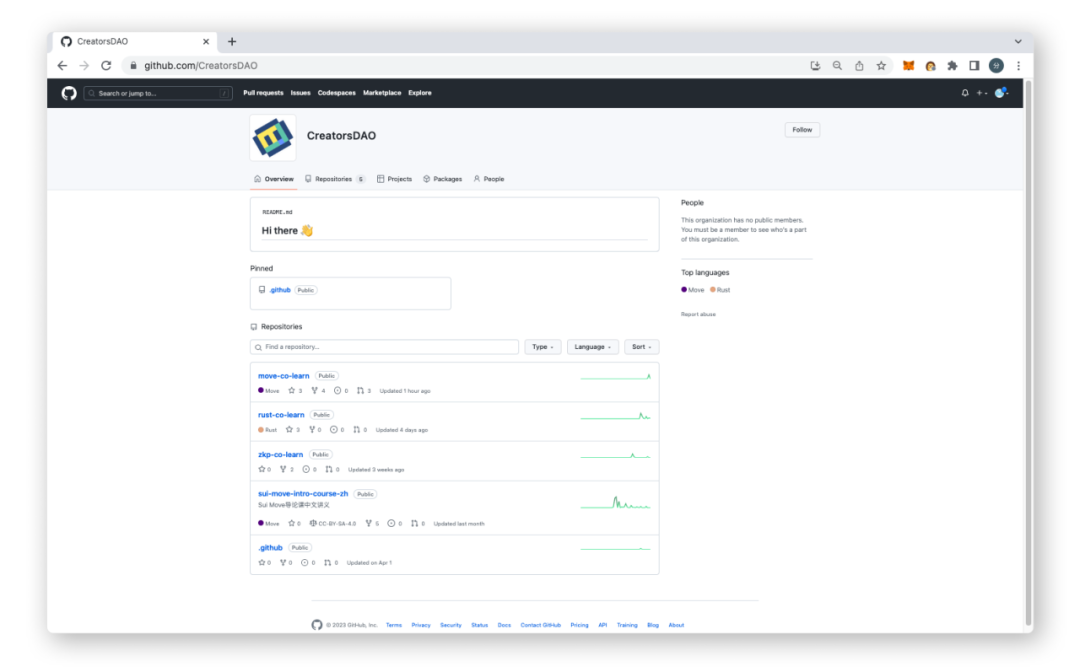1080x672 pixels.
Task: Open the move-co-learn repository link
Action: coord(283,376)
